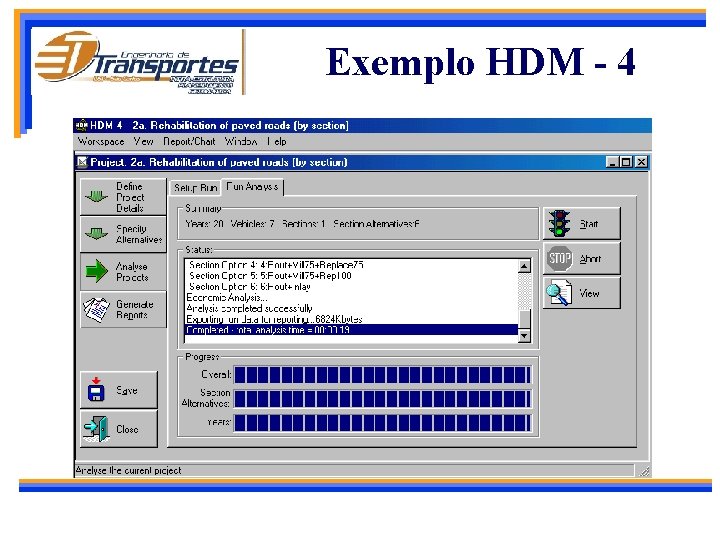720x540 pixels.
Task: Click the 'Sections: 1' summary text
Action: pos(304,224)
